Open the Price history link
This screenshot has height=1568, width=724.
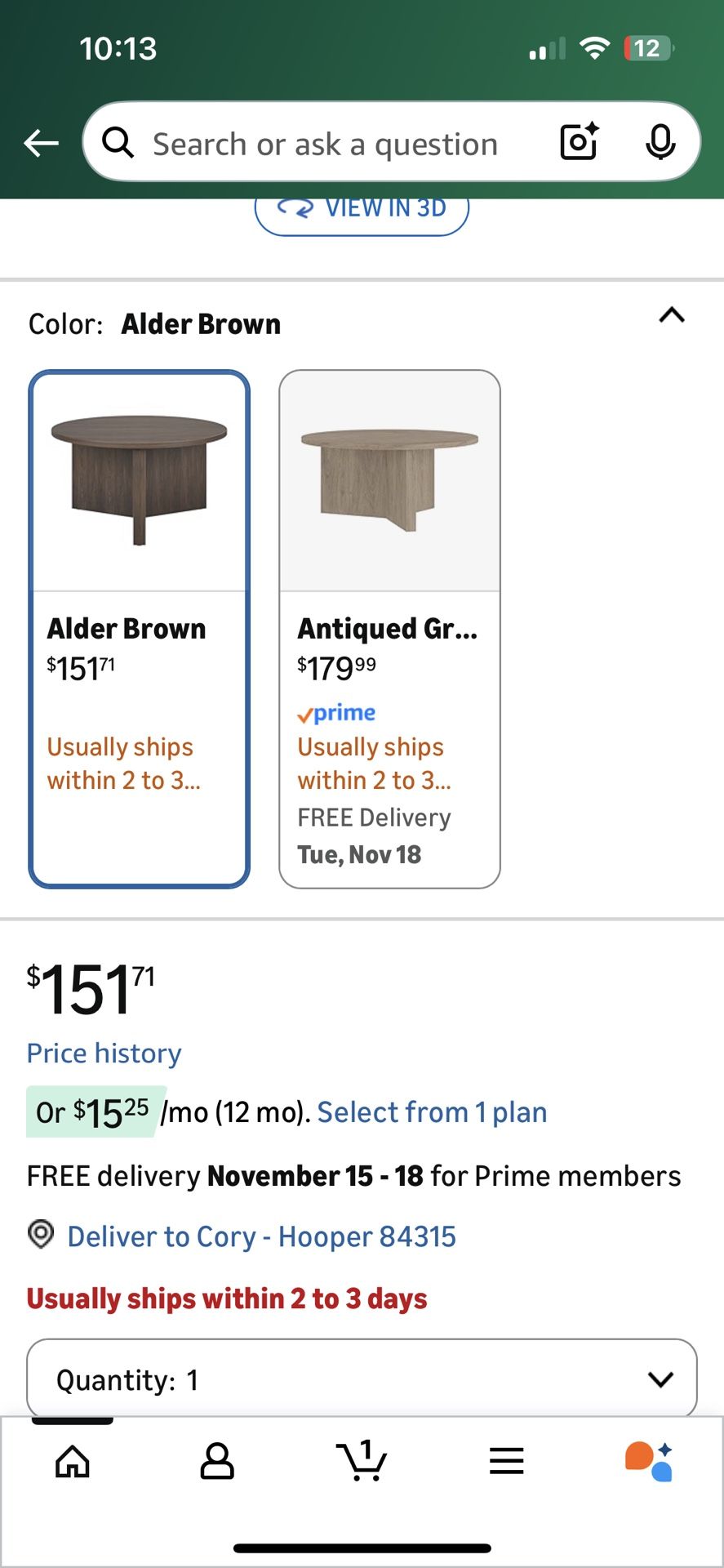coord(103,1053)
